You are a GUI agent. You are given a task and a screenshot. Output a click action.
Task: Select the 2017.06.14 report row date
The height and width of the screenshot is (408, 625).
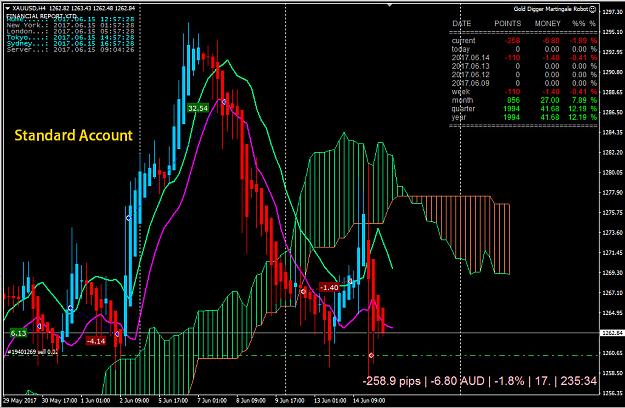[470, 58]
